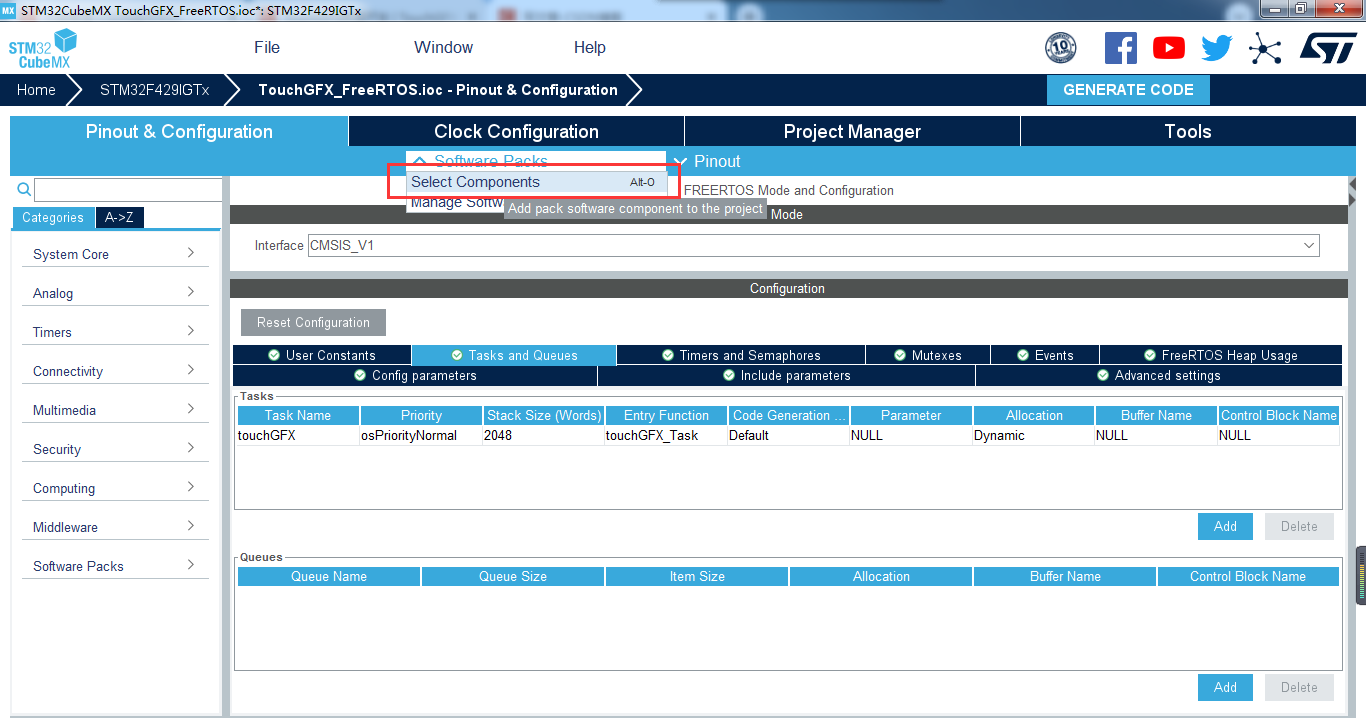Select Dynamic allocation cell

(1033, 435)
